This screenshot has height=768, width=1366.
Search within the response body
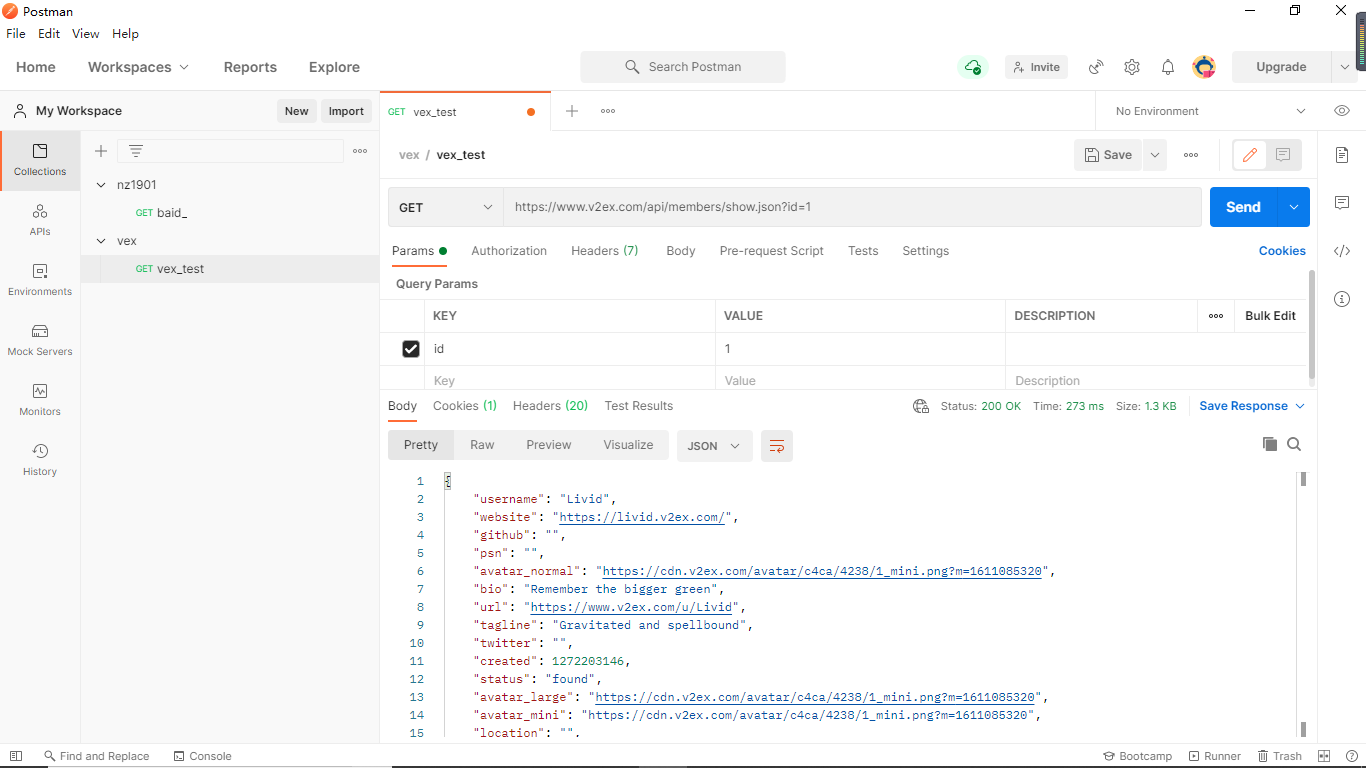tap(1294, 444)
